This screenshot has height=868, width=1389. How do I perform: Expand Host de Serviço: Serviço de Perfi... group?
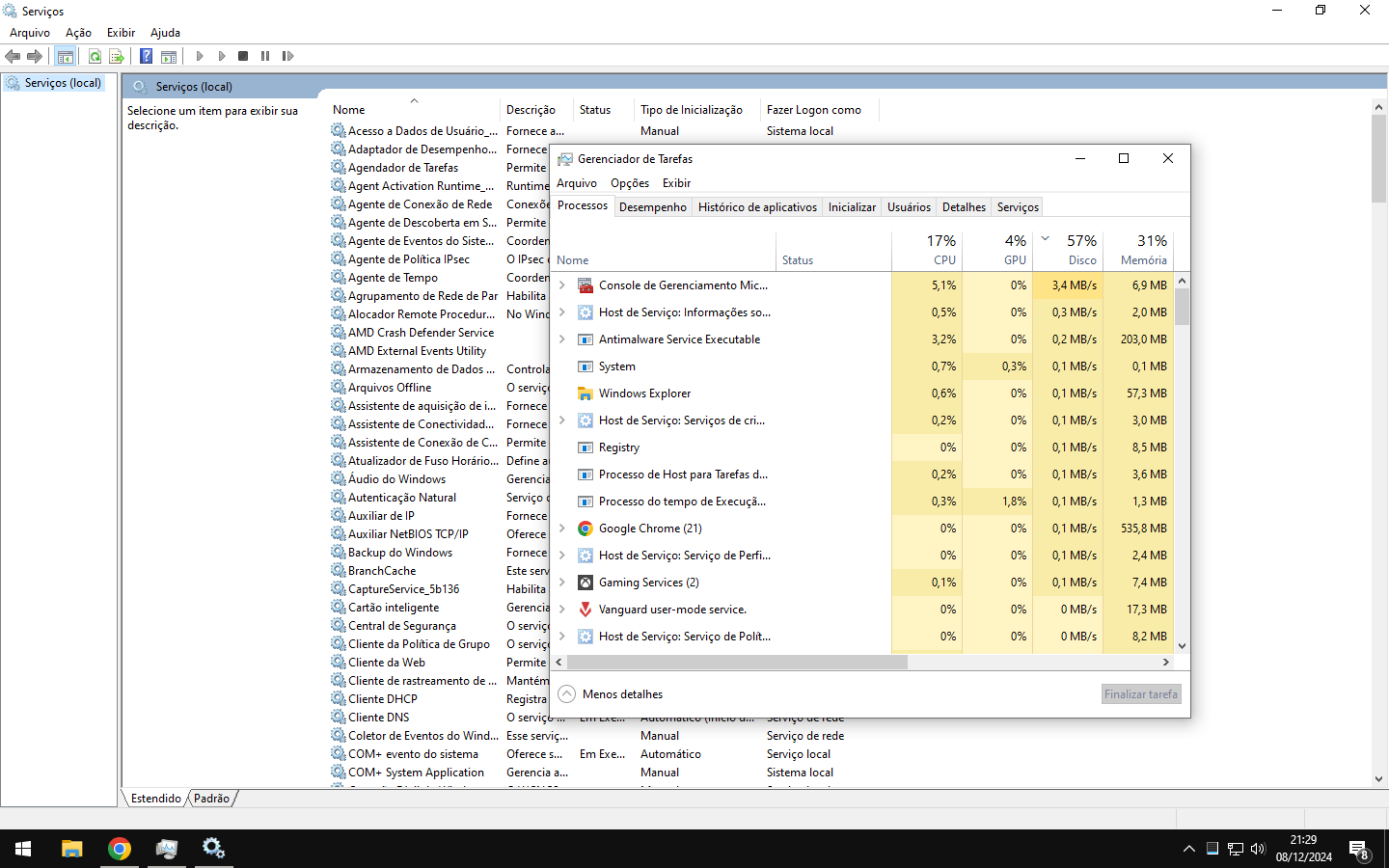coord(562,556)
